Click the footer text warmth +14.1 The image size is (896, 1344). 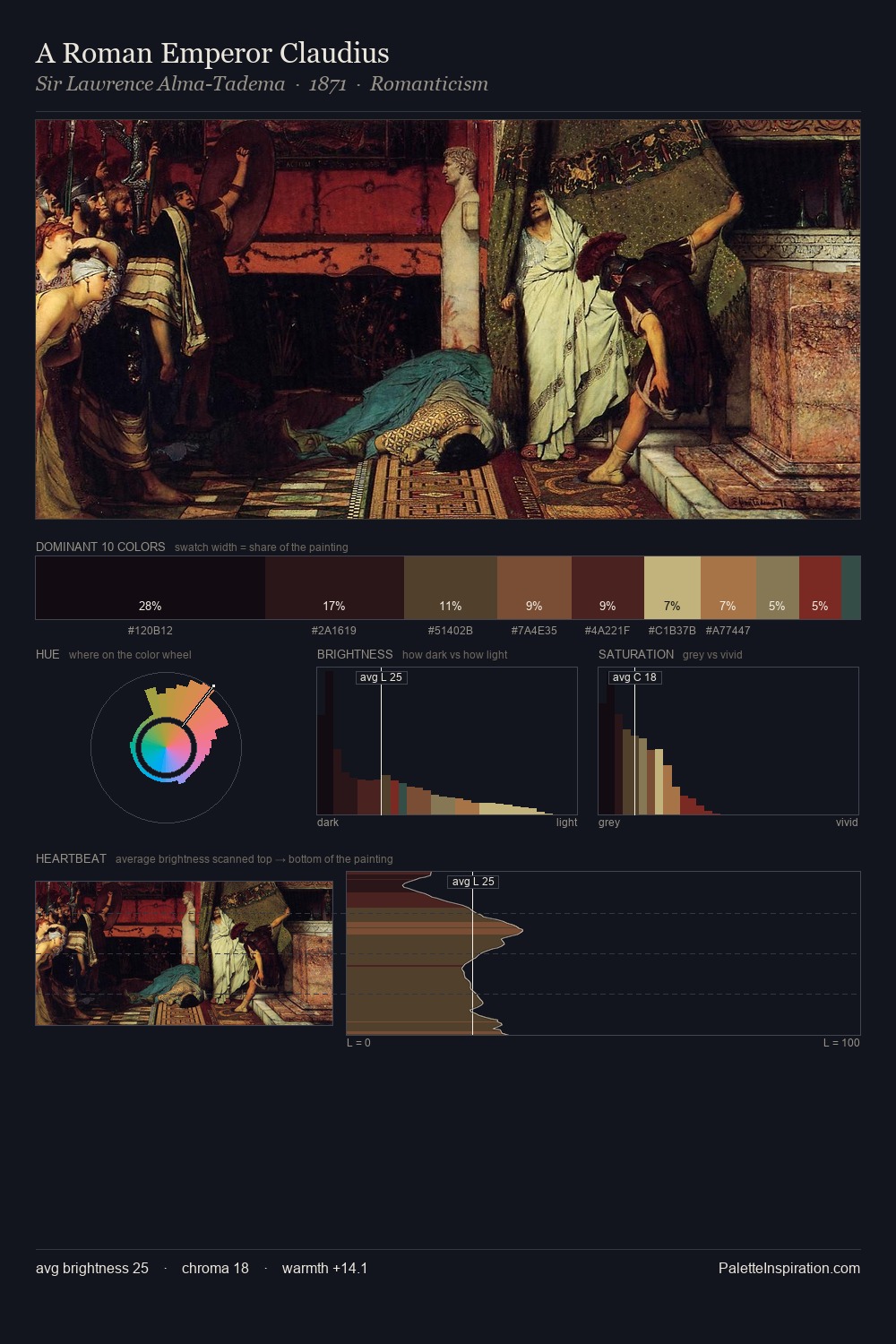(324, 1269)
